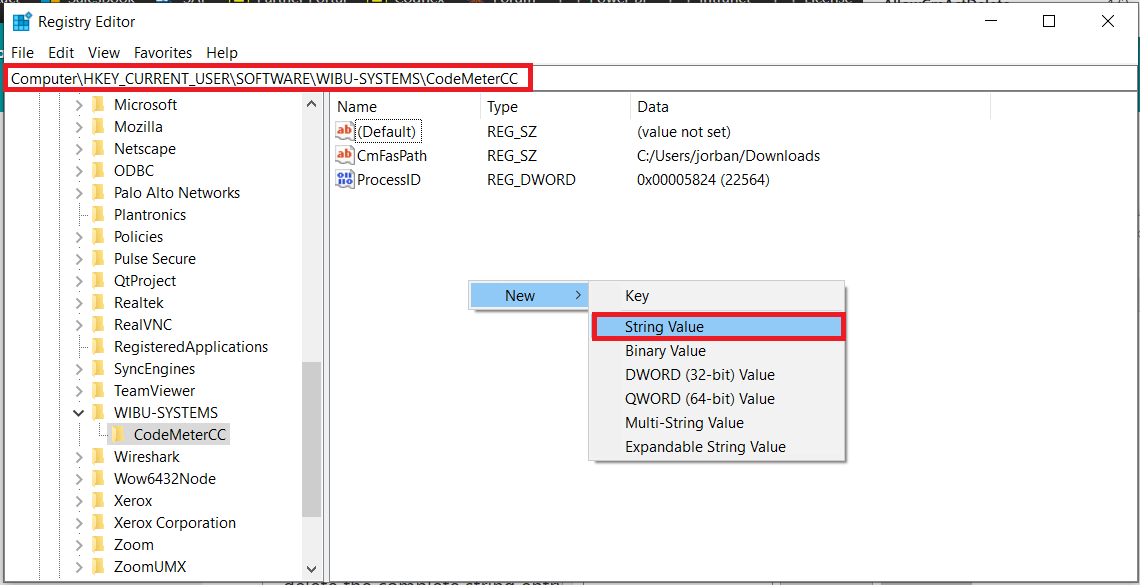
Task: Create a new Binary Value
Action: tap(664, 350)
